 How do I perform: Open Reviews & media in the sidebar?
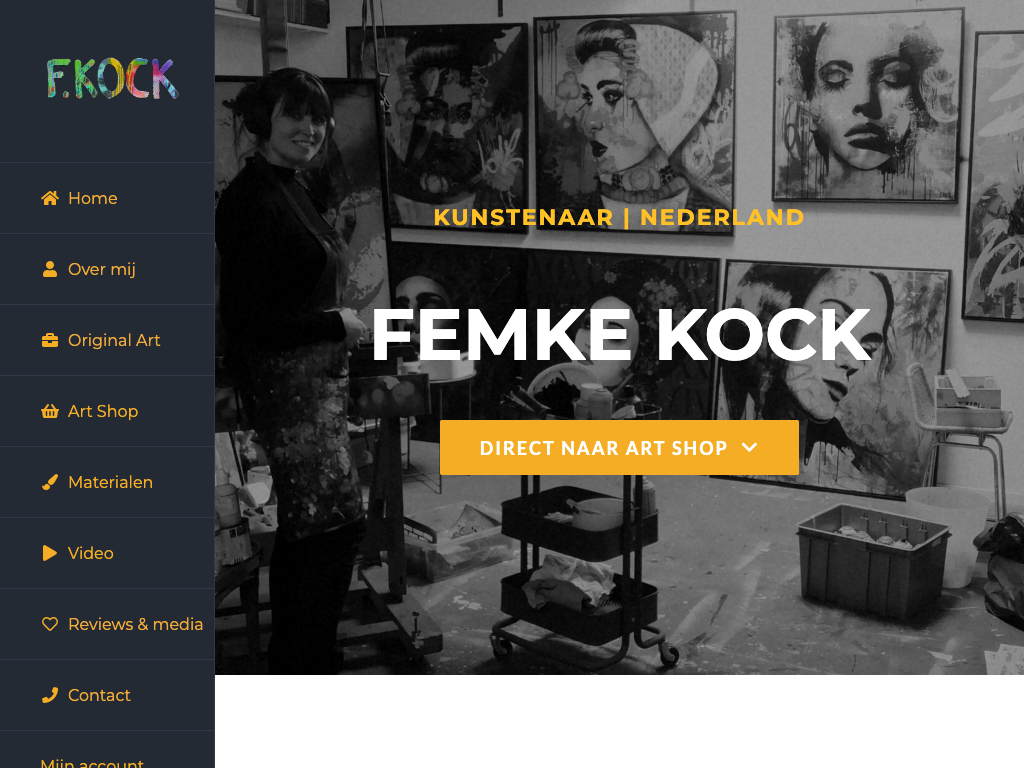pyautogui.click(x=107, y=624)
